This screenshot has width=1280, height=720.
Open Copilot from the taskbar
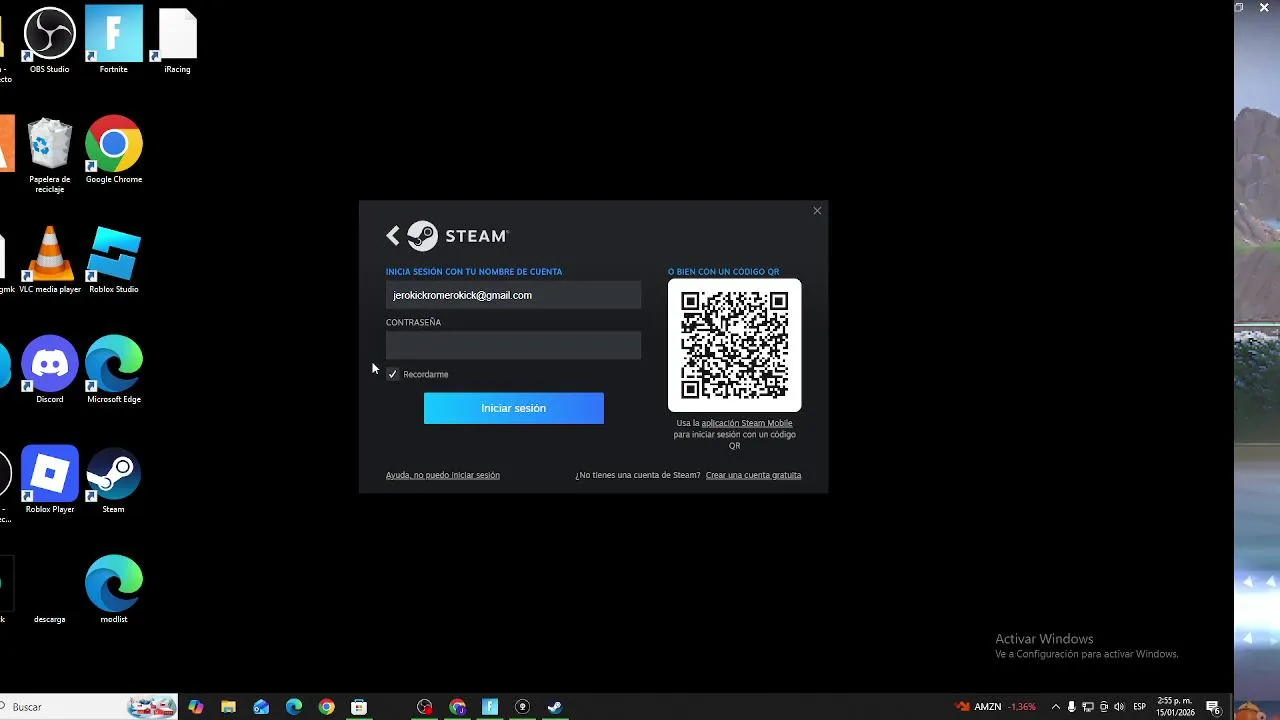pyautogui.click(x=195, y=707)
